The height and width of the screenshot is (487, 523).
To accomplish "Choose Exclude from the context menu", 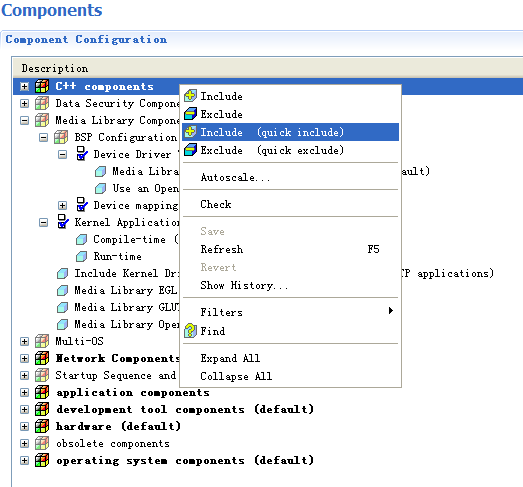I will (x=291, y=114).
